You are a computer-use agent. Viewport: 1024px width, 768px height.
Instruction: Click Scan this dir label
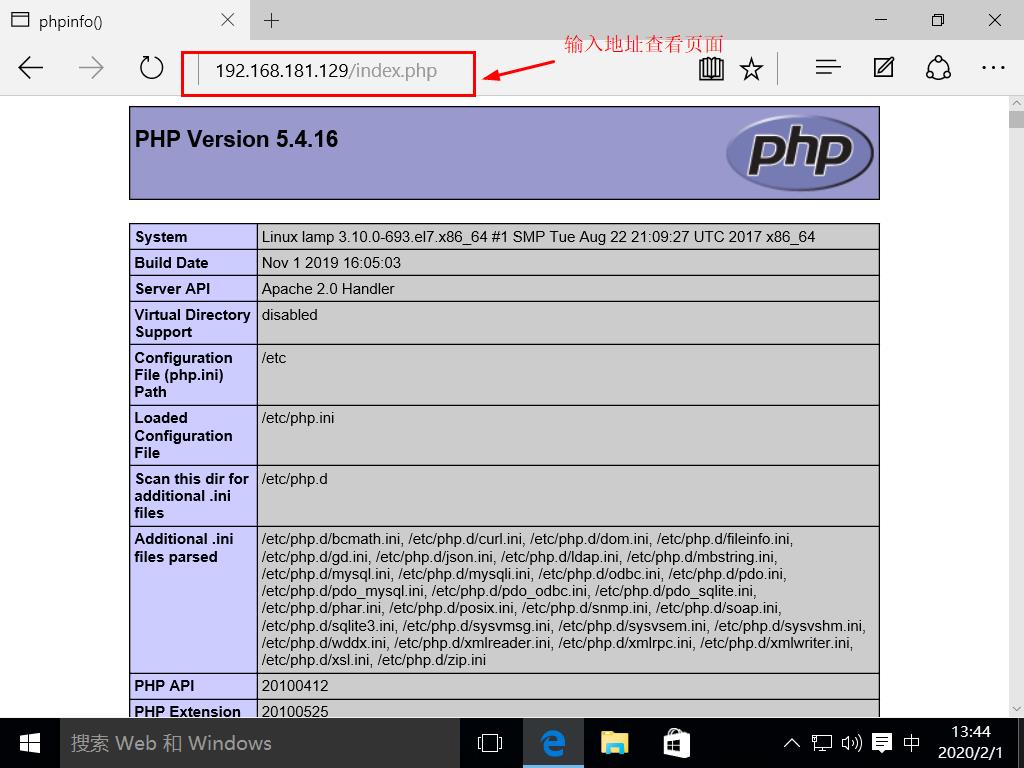tap(191, 496)
